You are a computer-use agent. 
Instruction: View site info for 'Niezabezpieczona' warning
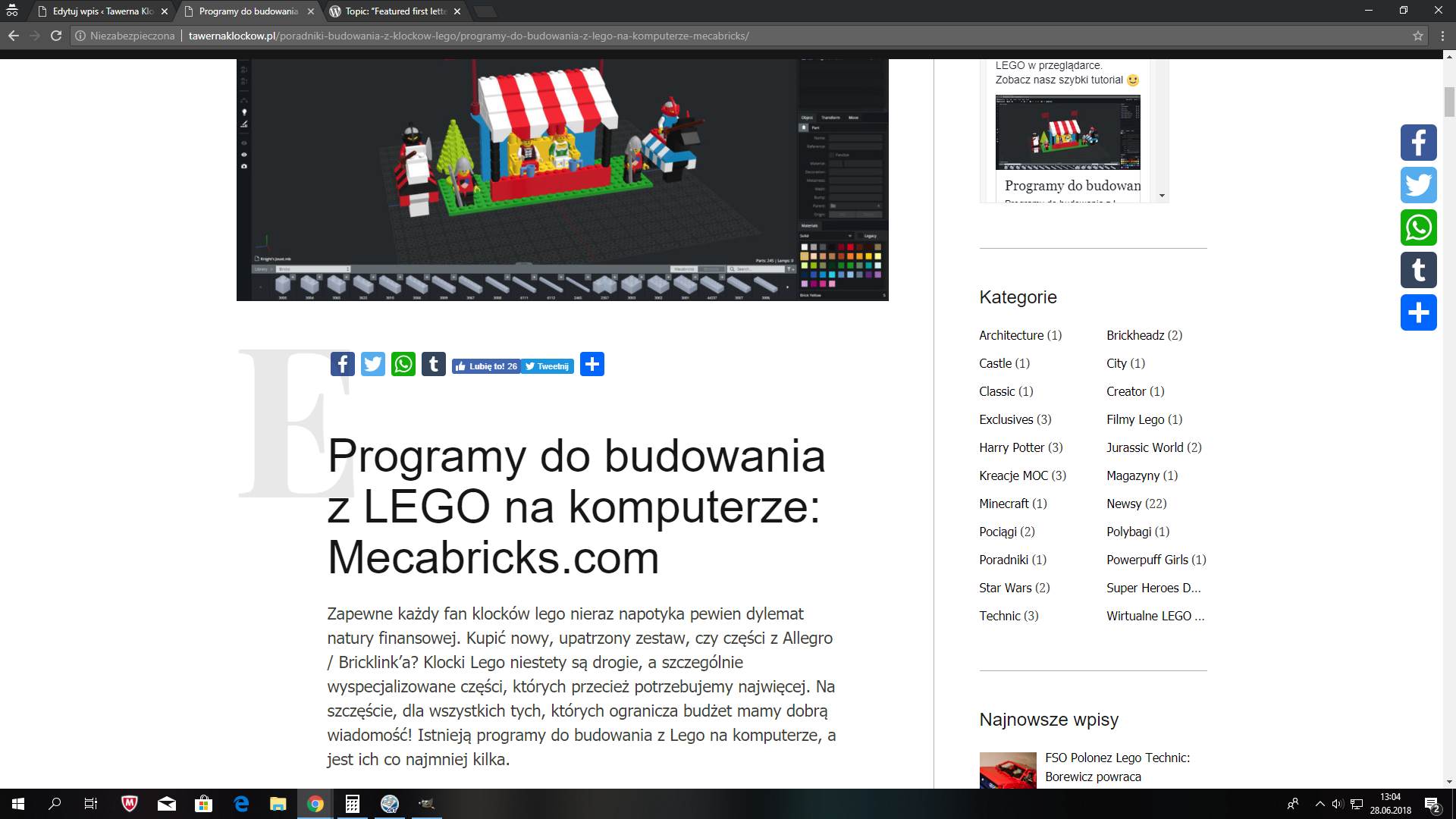[x=125, y=36]
